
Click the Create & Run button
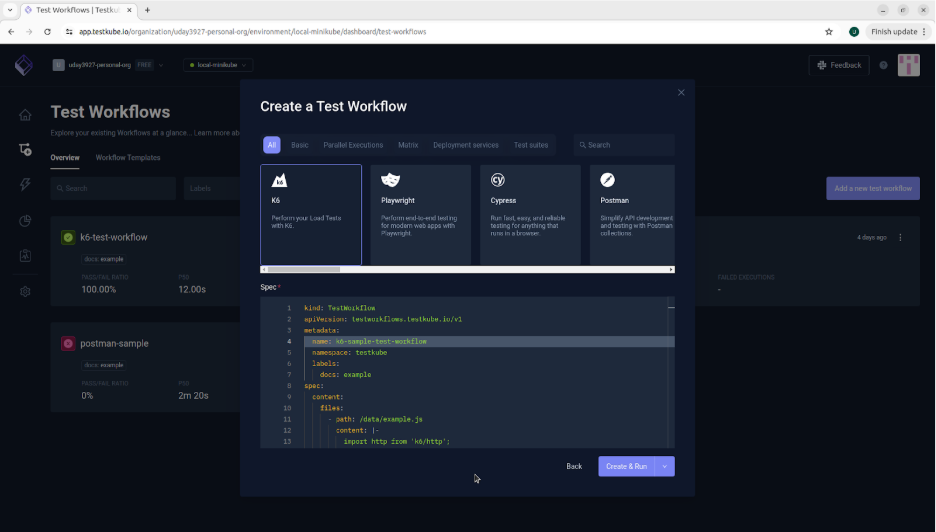[x=626, y=466]
